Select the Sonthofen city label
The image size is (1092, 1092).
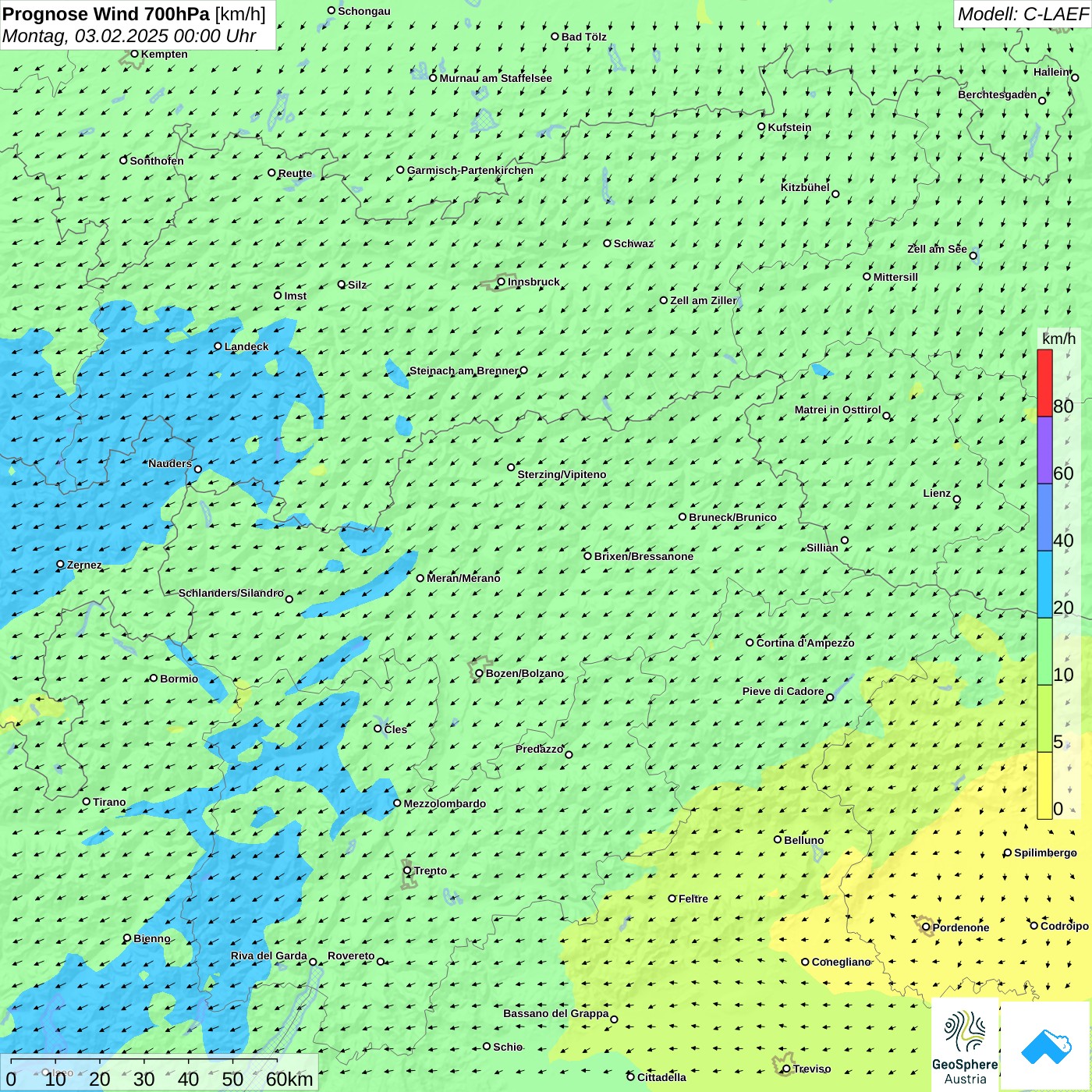tap(157, 161)
